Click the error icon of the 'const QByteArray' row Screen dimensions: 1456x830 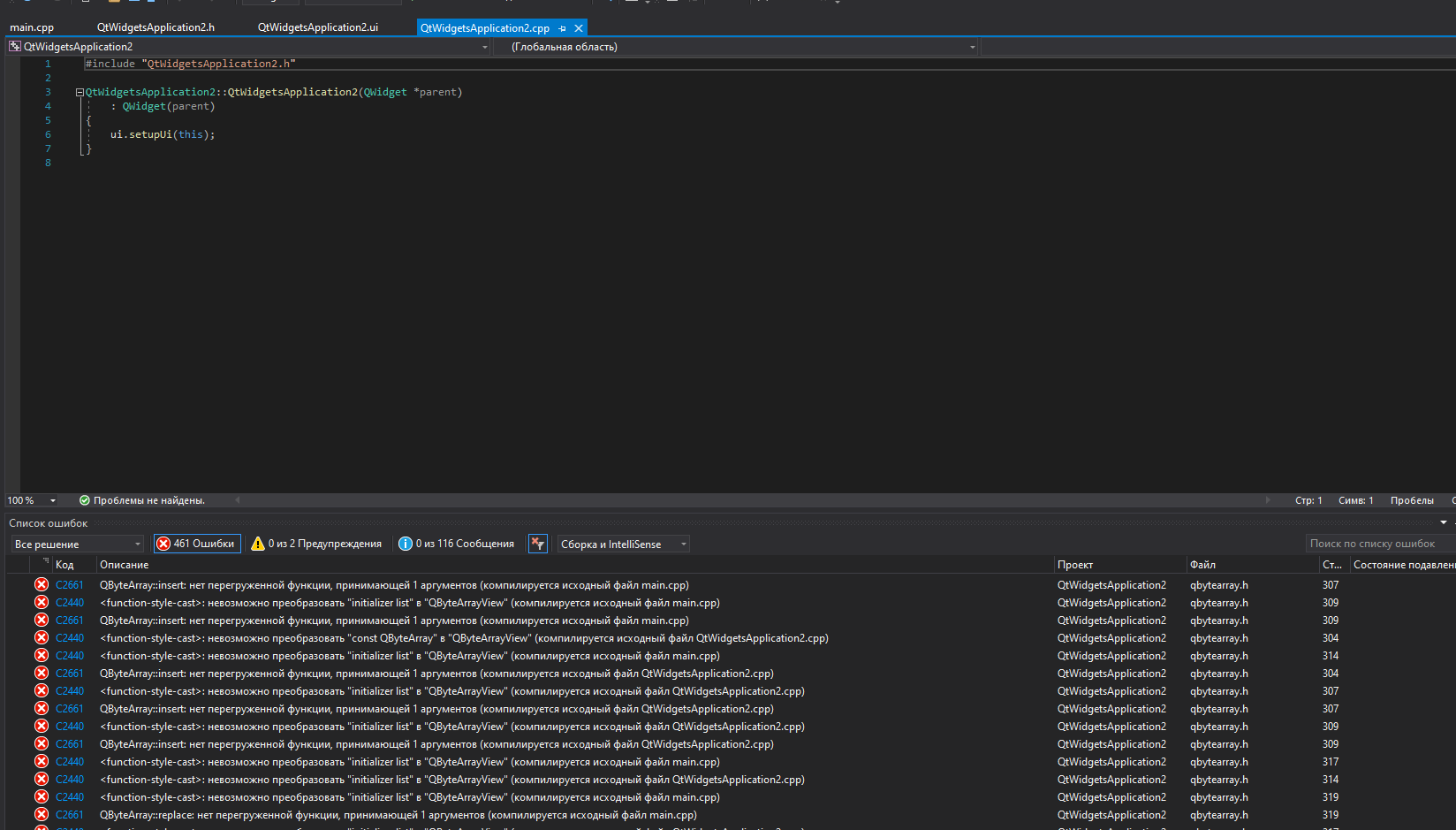[x=42, y=637]
